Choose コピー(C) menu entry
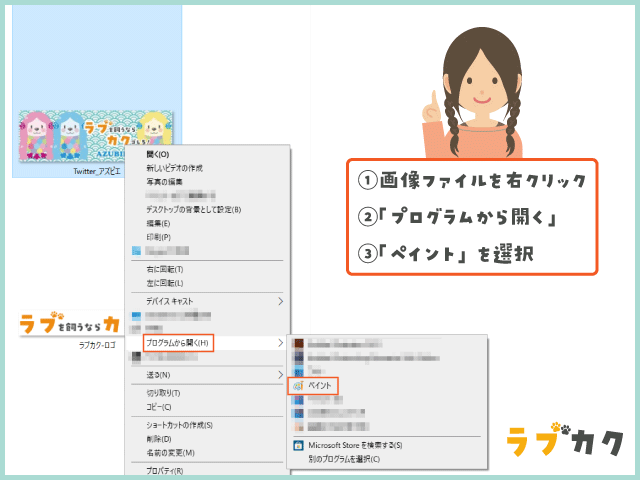The height and width of the screenshot is (480, 640). [159, 407]
